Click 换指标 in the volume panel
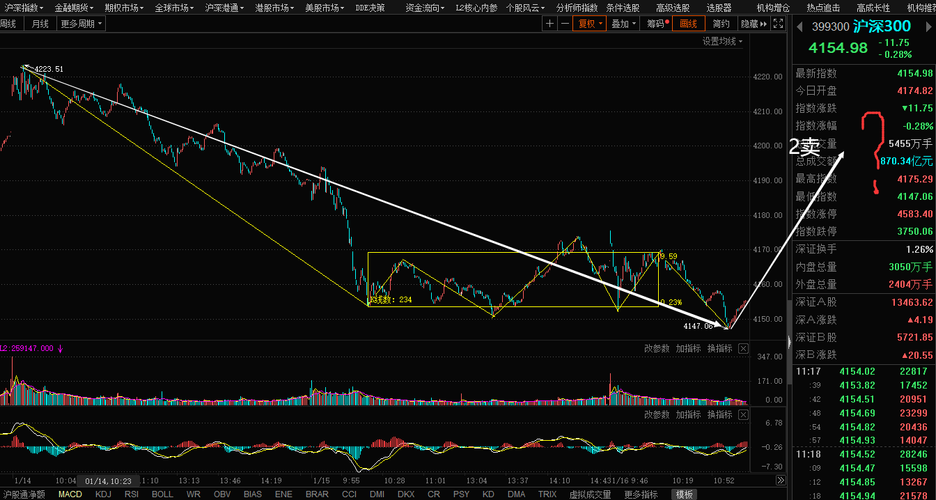The width and height of the screenshot is (936, 500). click(719, 348)
